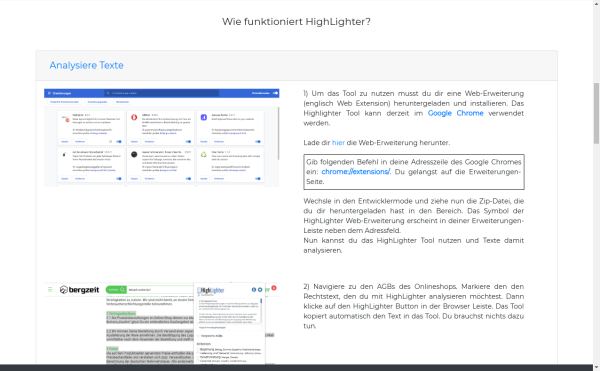Toggle the developer mode switch in Erweiterungen header
The image size is (600, 371).
[x=275, y=93]
